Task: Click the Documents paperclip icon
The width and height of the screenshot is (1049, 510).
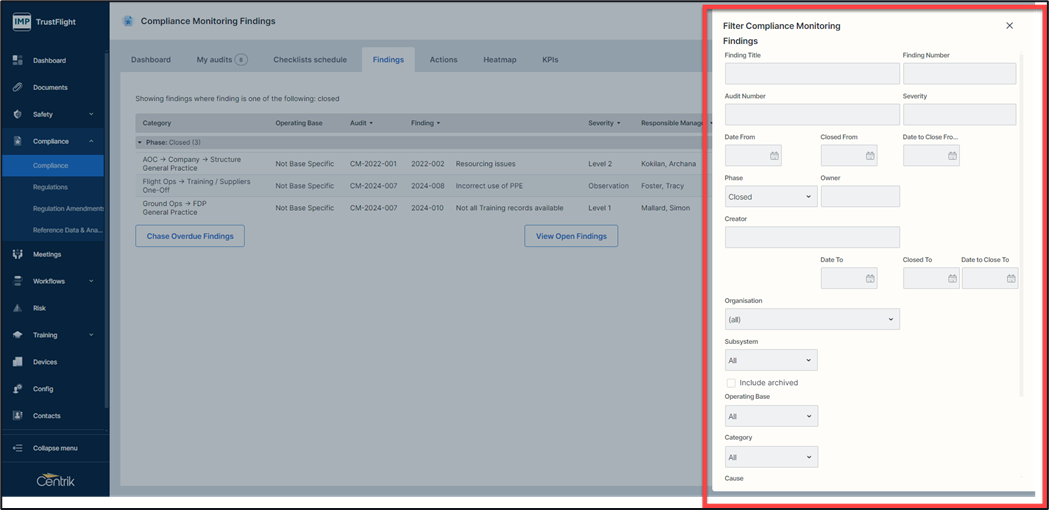Action: click(18, 87)
